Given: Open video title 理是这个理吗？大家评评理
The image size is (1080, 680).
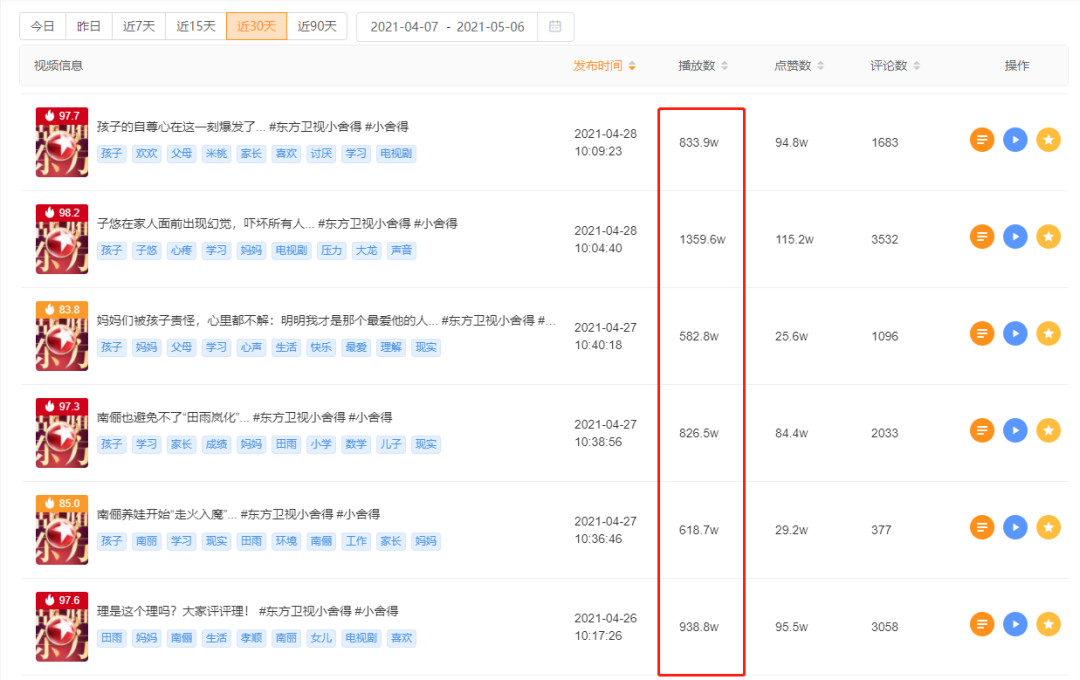Looking at the screenshot, I should click(x=247, y=611).
